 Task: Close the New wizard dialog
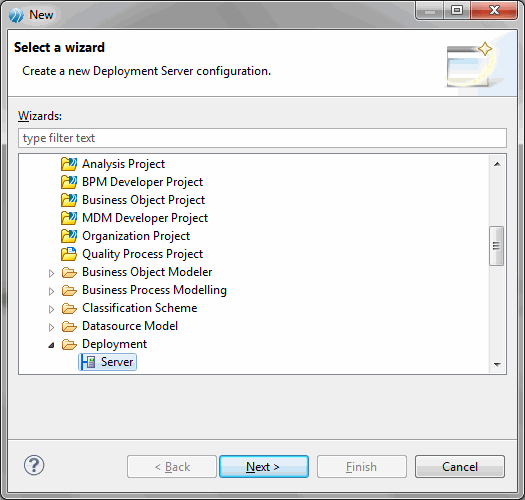point(494,11)
